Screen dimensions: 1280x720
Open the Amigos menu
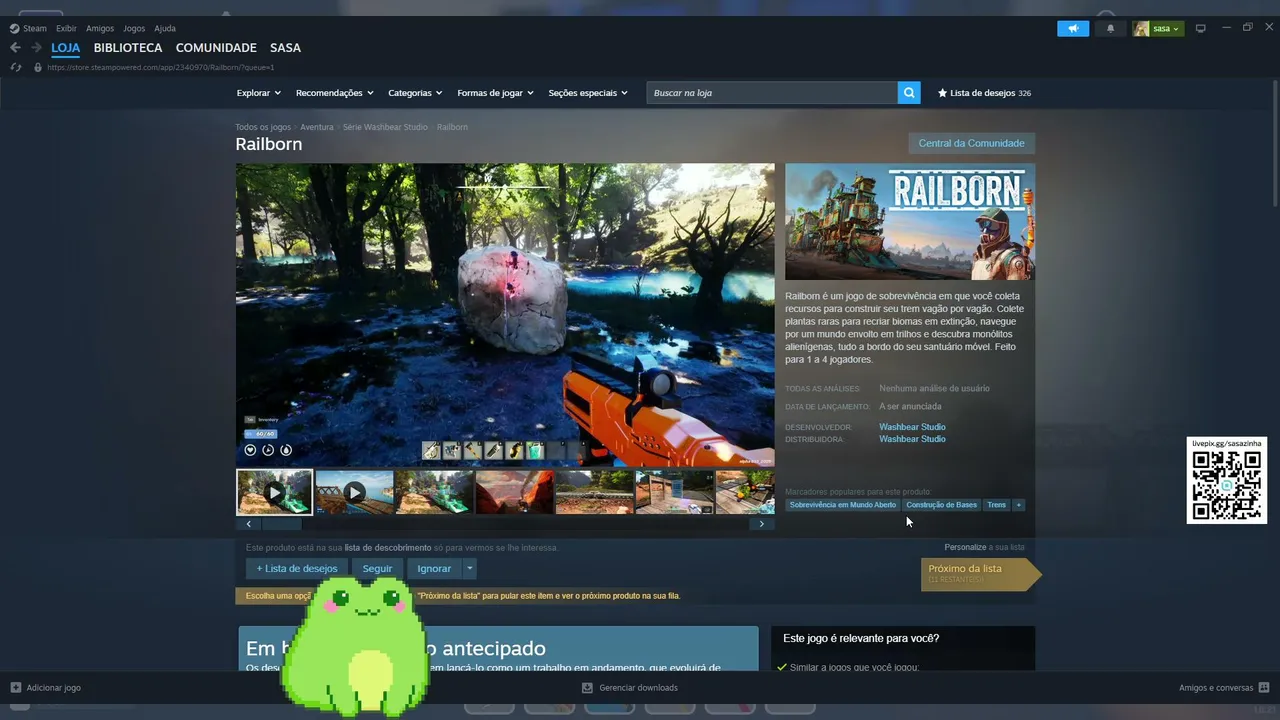(x=100, y=29)
